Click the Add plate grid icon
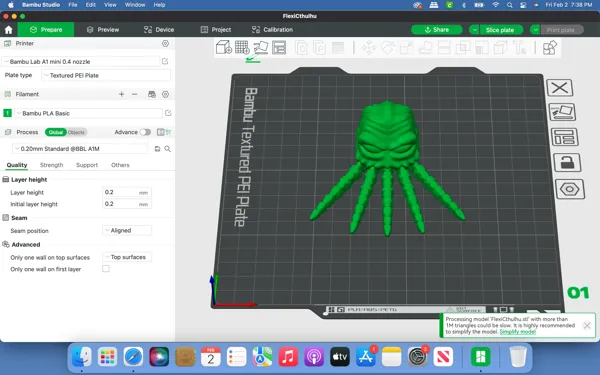 [242, 47]
